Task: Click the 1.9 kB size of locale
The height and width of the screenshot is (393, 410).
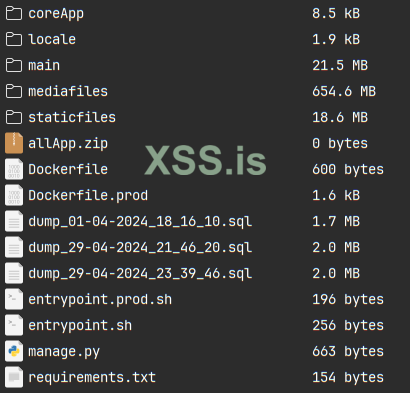Action: [336, 39]
